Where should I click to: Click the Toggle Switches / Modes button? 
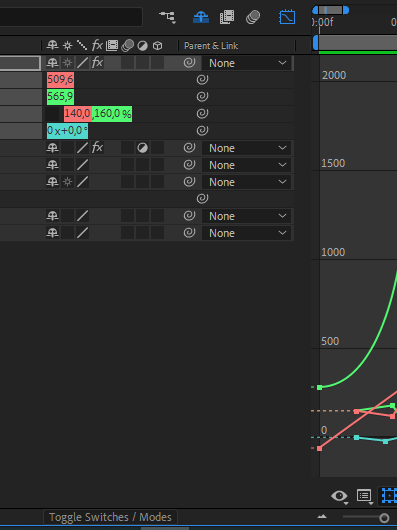pos(110,517)
